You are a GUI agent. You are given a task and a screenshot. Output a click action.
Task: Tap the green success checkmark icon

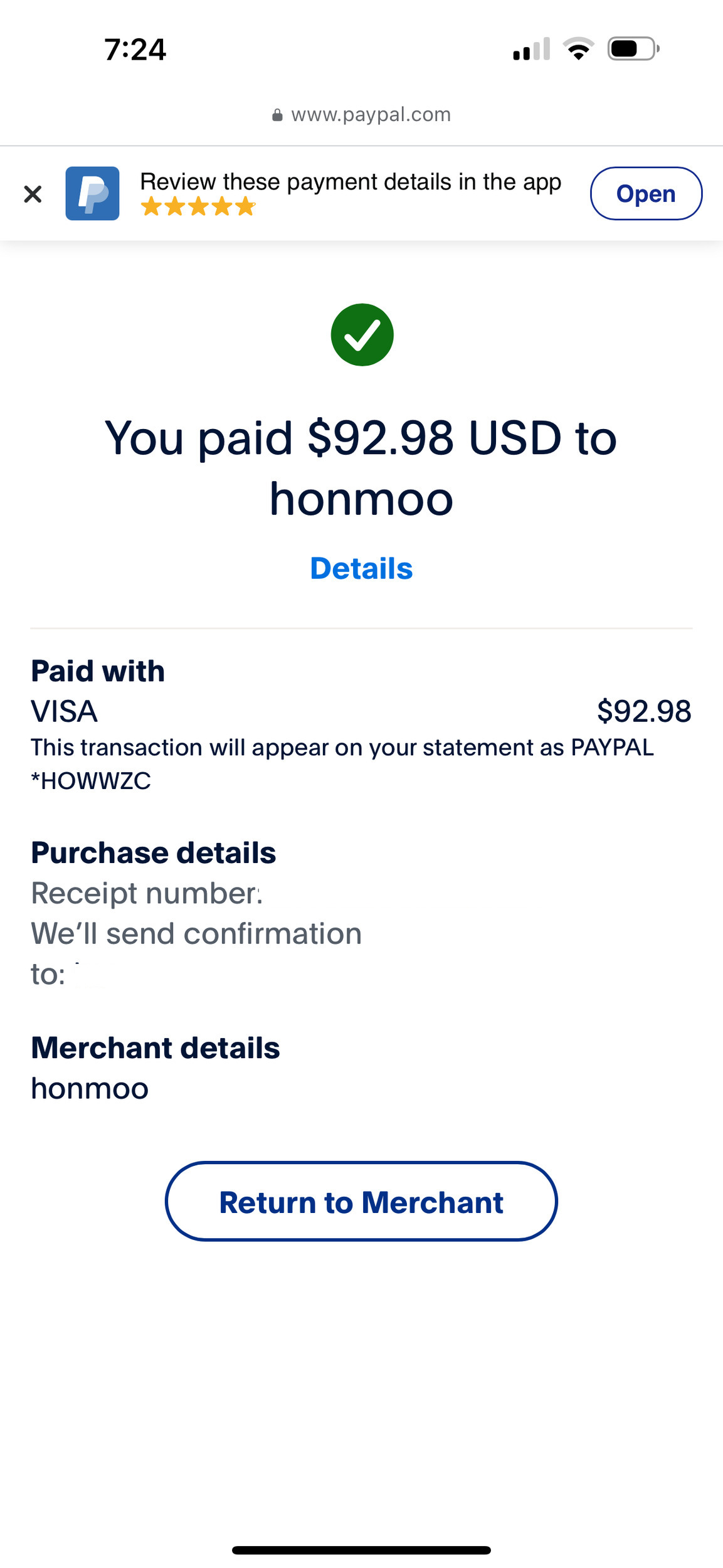[x=362, y=335]
